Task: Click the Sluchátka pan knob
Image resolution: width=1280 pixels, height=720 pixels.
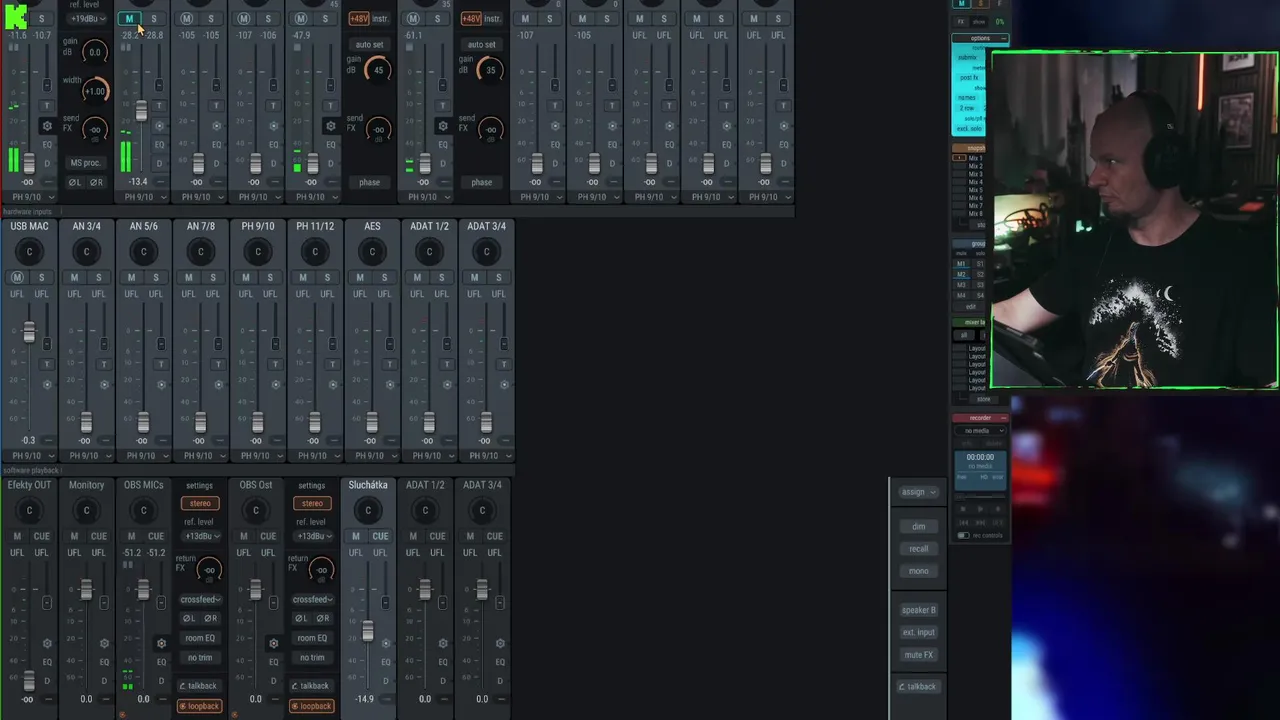Action: click(x=368, y=511)
